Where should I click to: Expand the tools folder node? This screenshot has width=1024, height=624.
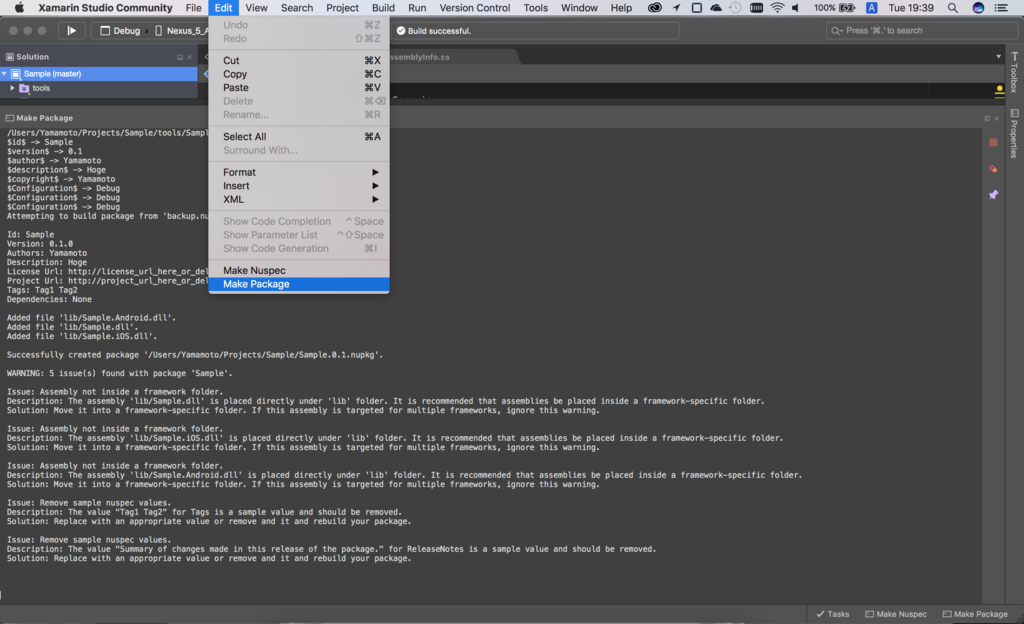[12, 88]
